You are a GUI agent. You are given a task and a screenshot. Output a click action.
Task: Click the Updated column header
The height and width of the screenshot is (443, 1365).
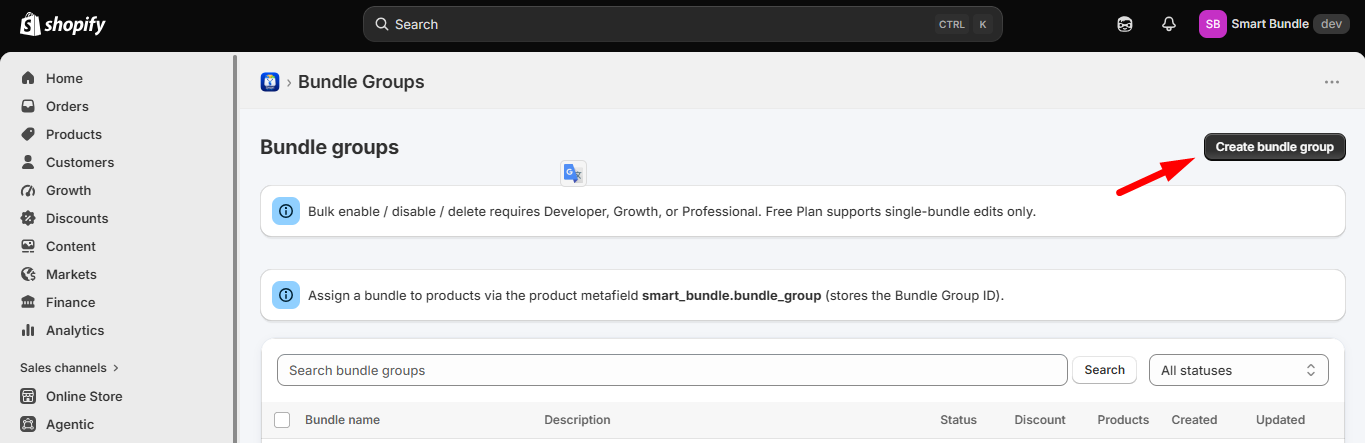pos(1280,420)
